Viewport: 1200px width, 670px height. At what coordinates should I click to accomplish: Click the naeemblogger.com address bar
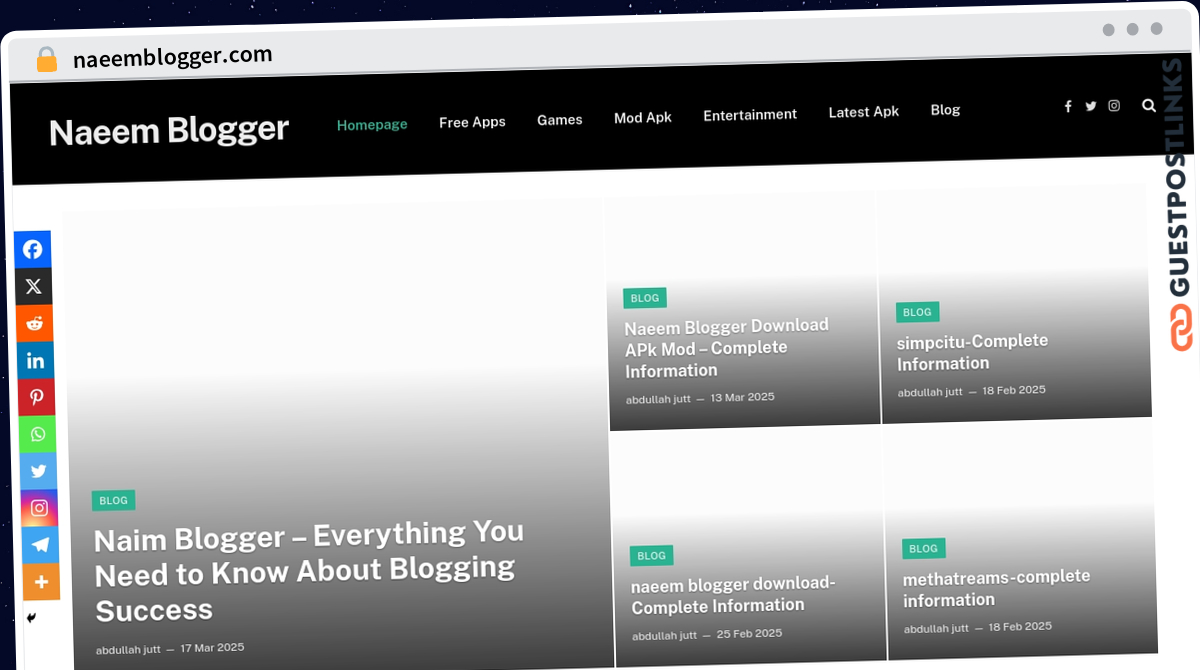pyautogui.click(x=173, y=57)
